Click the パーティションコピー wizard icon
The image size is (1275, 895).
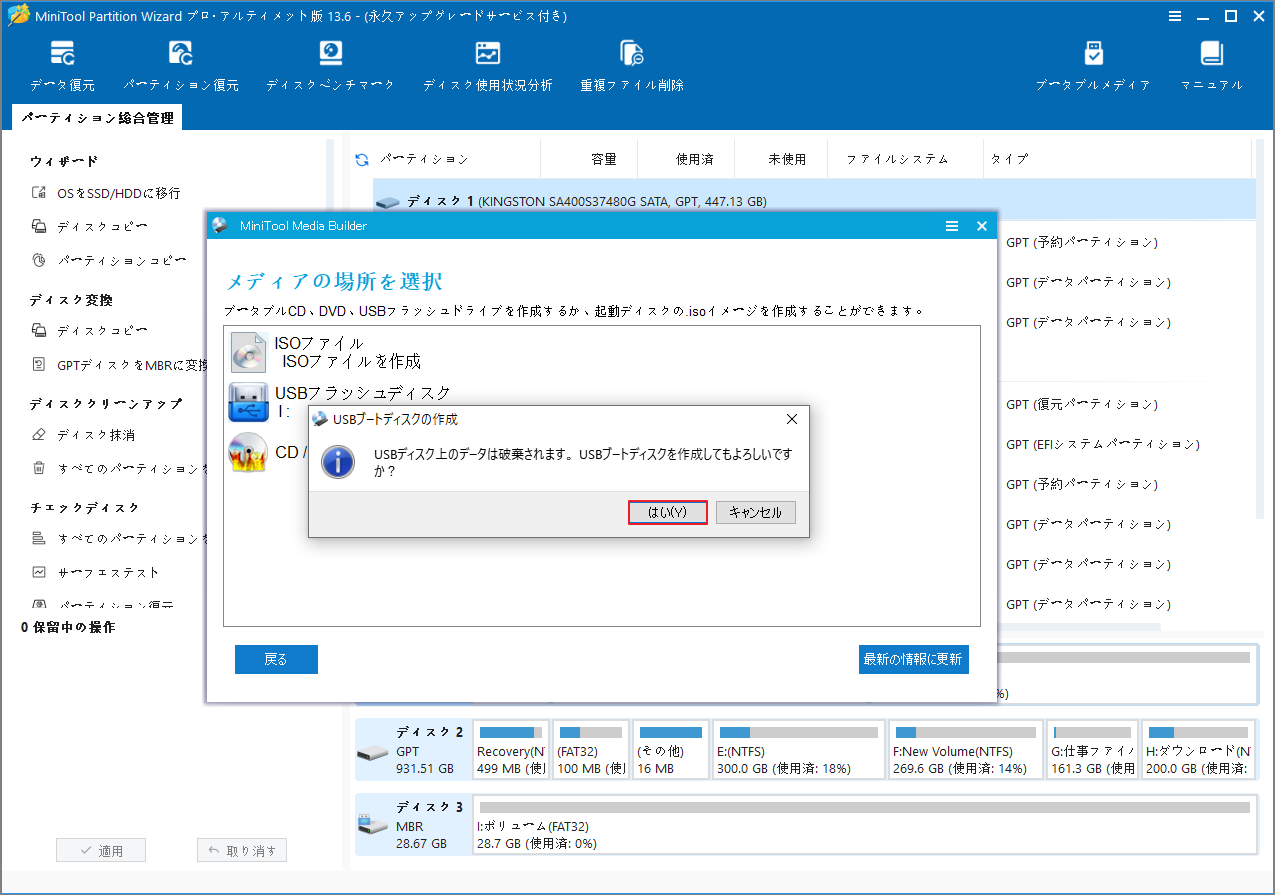39,260
